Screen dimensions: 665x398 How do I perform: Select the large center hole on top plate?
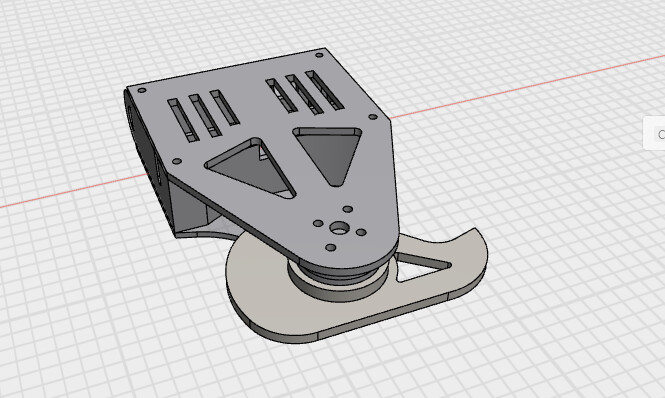(338, 228)
